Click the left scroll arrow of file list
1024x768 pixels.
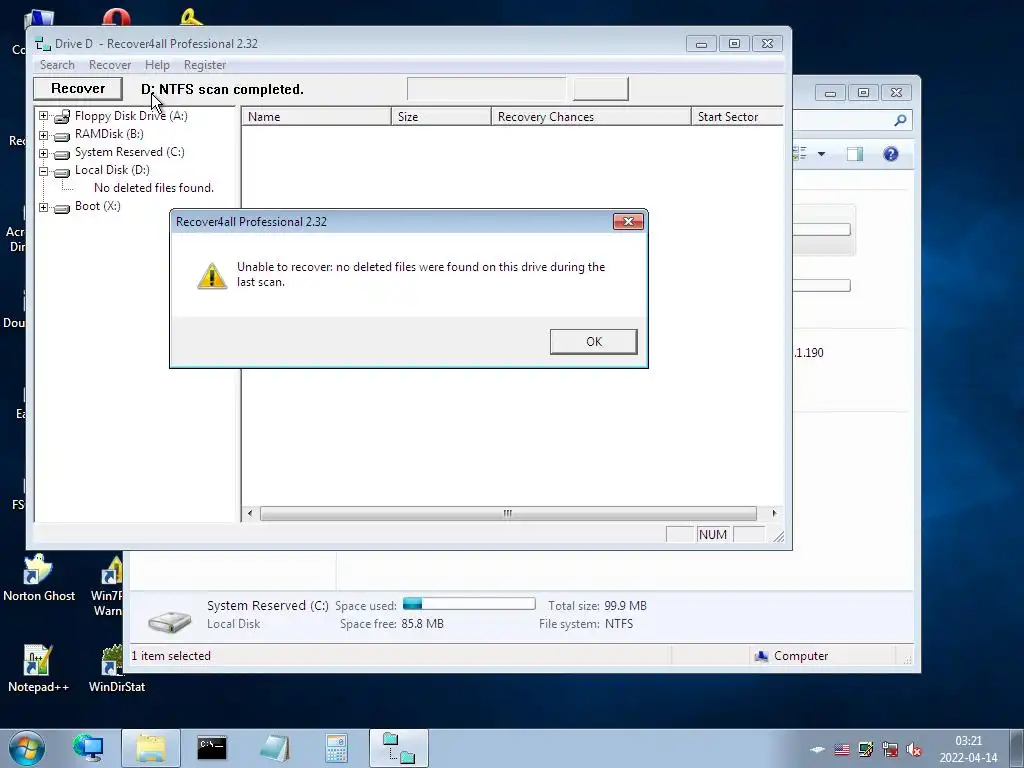[249, 513]
